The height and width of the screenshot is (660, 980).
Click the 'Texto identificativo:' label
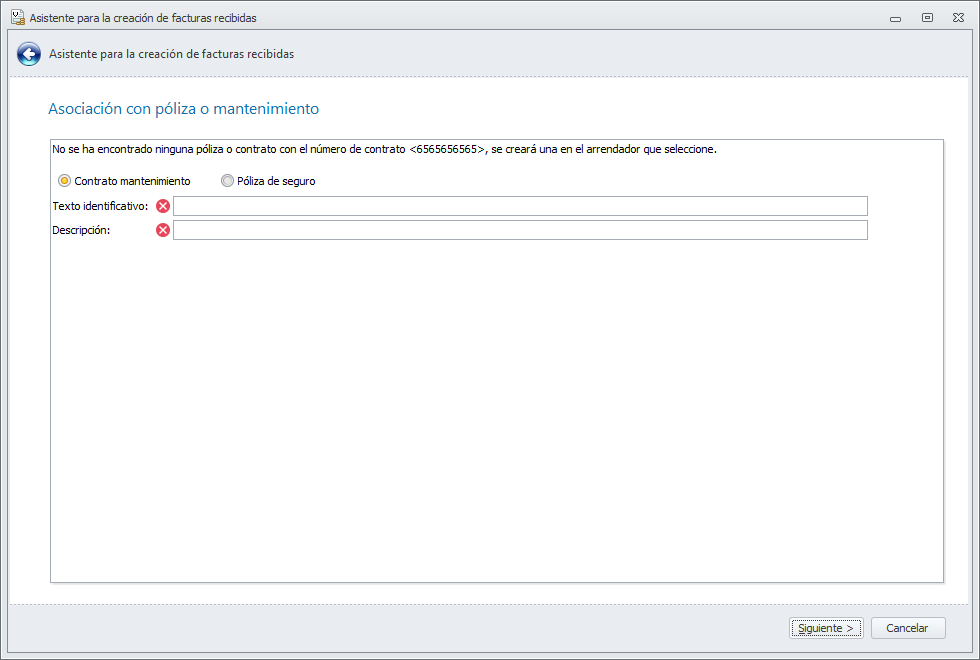(x=101, y=206)
